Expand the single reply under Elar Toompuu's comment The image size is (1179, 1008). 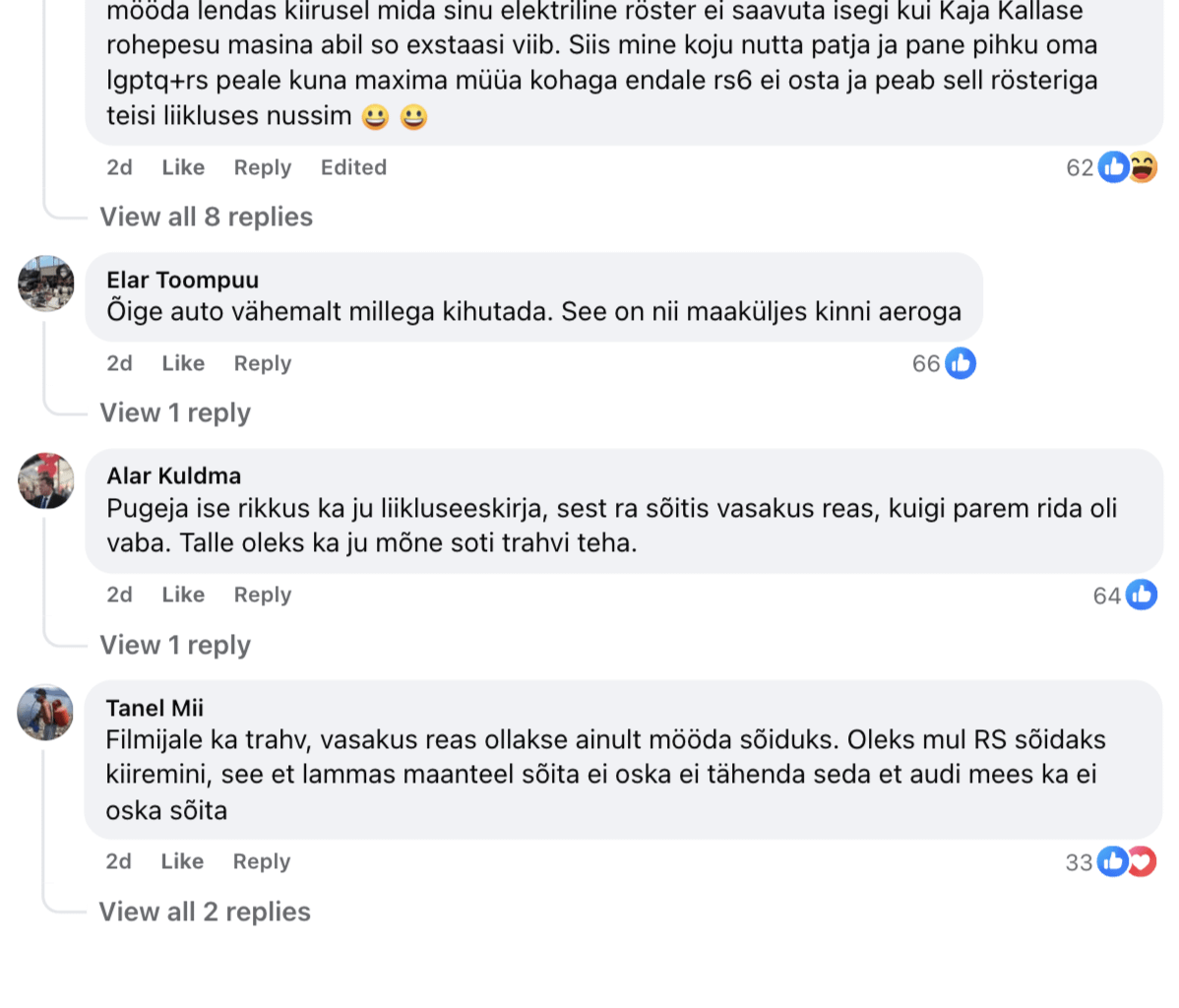174,412
